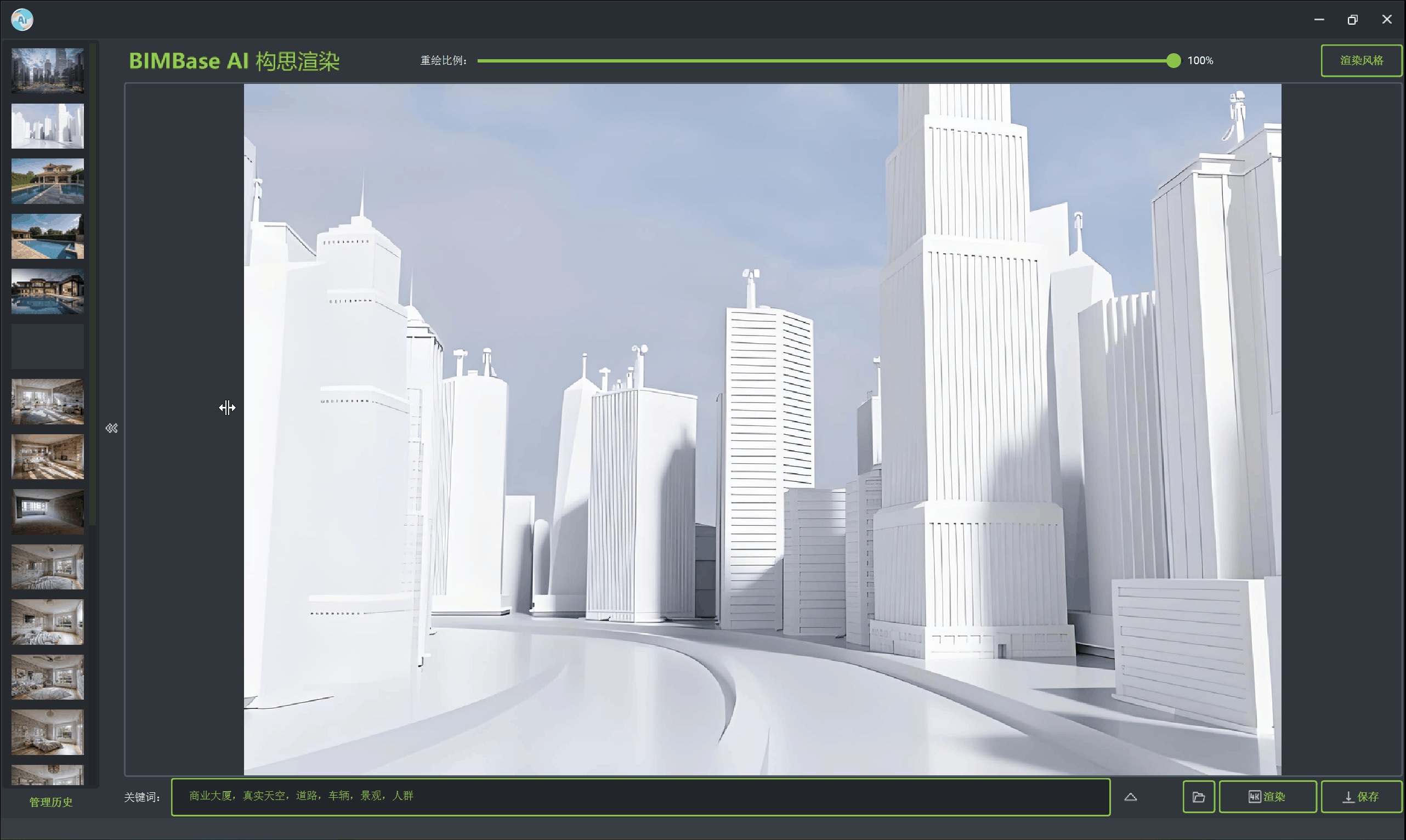Open the 渲染风格 render style panel

click(x=1360, y=60)
